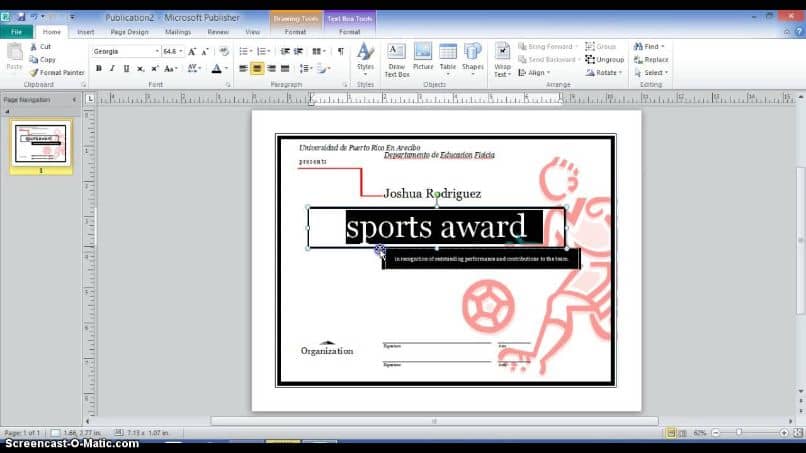Viewport: 806px width, 453px height.
Task: Open the Styles gallery dropdown
Action: [x=365, y=58]
